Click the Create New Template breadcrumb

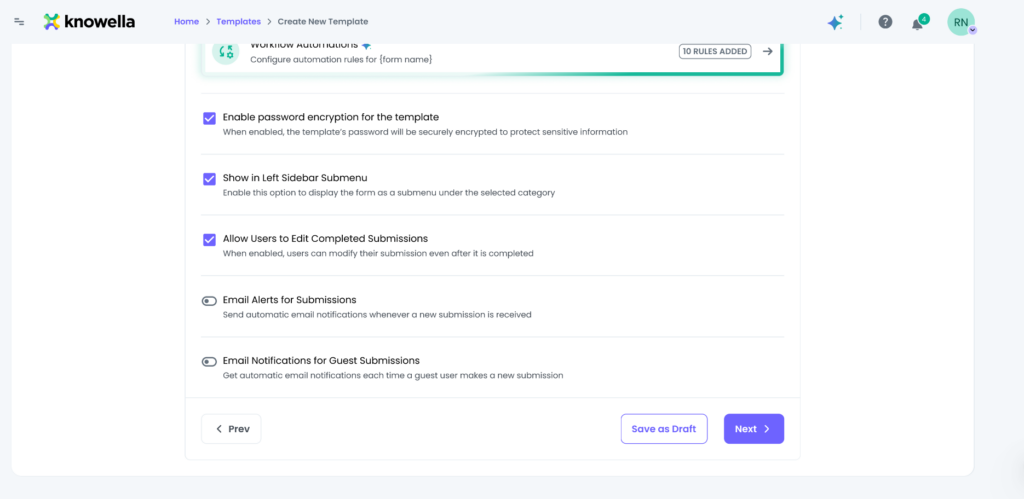321,21
